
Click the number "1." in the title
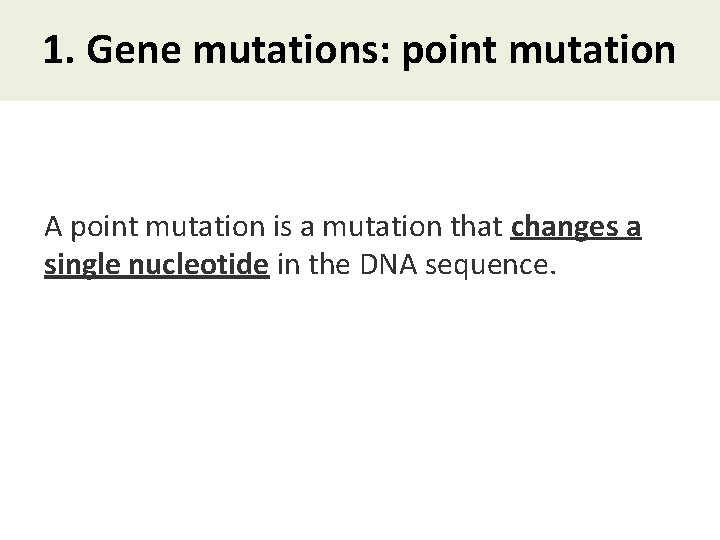coord(61,50)
